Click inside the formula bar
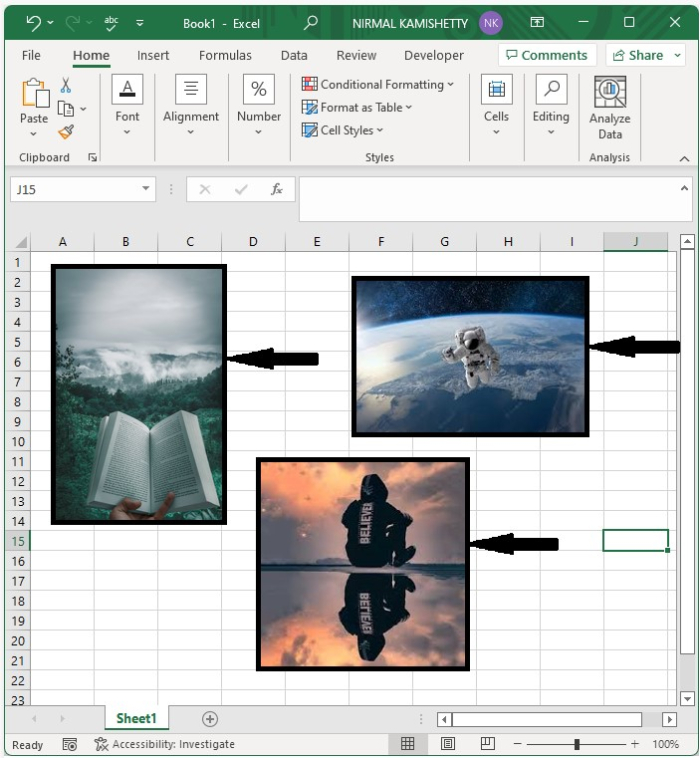The image size is (700, 758). pos(488,199)
